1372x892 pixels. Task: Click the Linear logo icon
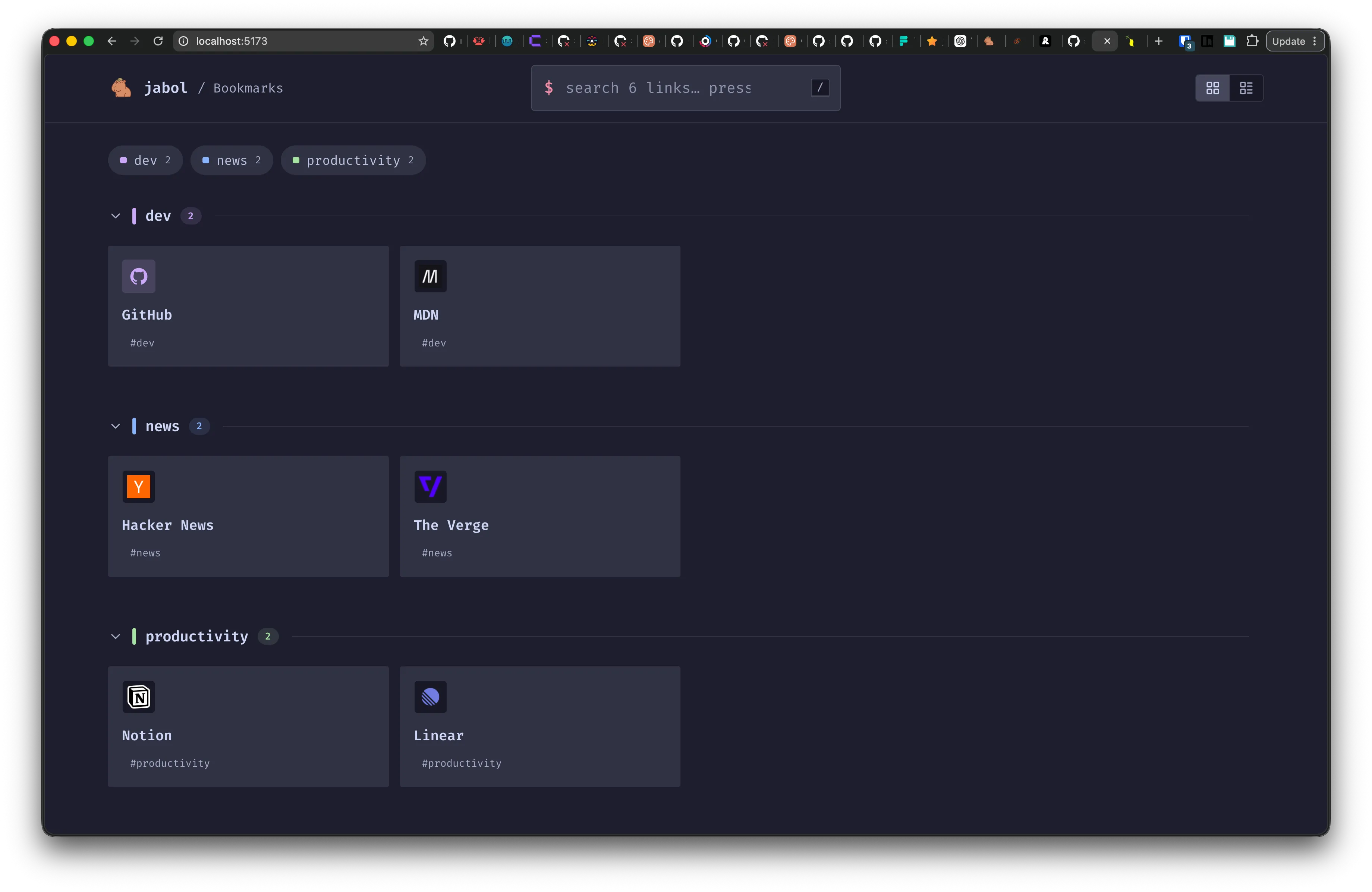click(430, 697)
